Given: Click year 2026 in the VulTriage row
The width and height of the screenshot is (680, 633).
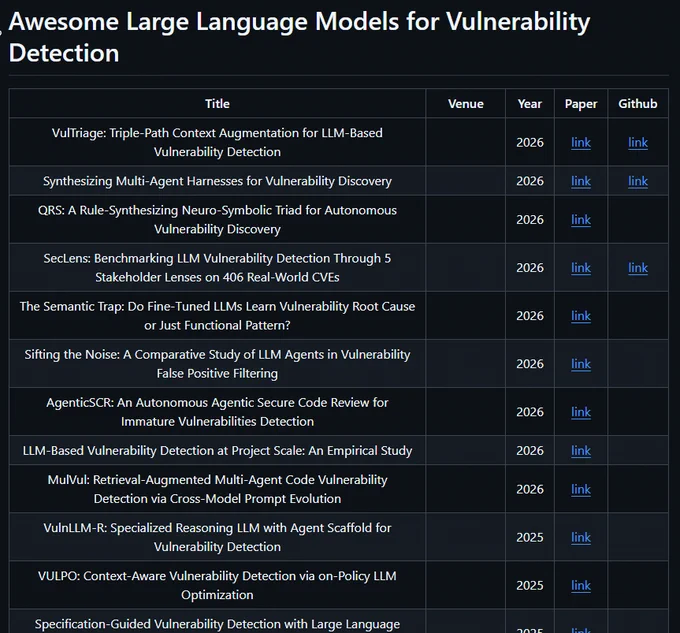Looking at the screenshot, I should [530, 143].
